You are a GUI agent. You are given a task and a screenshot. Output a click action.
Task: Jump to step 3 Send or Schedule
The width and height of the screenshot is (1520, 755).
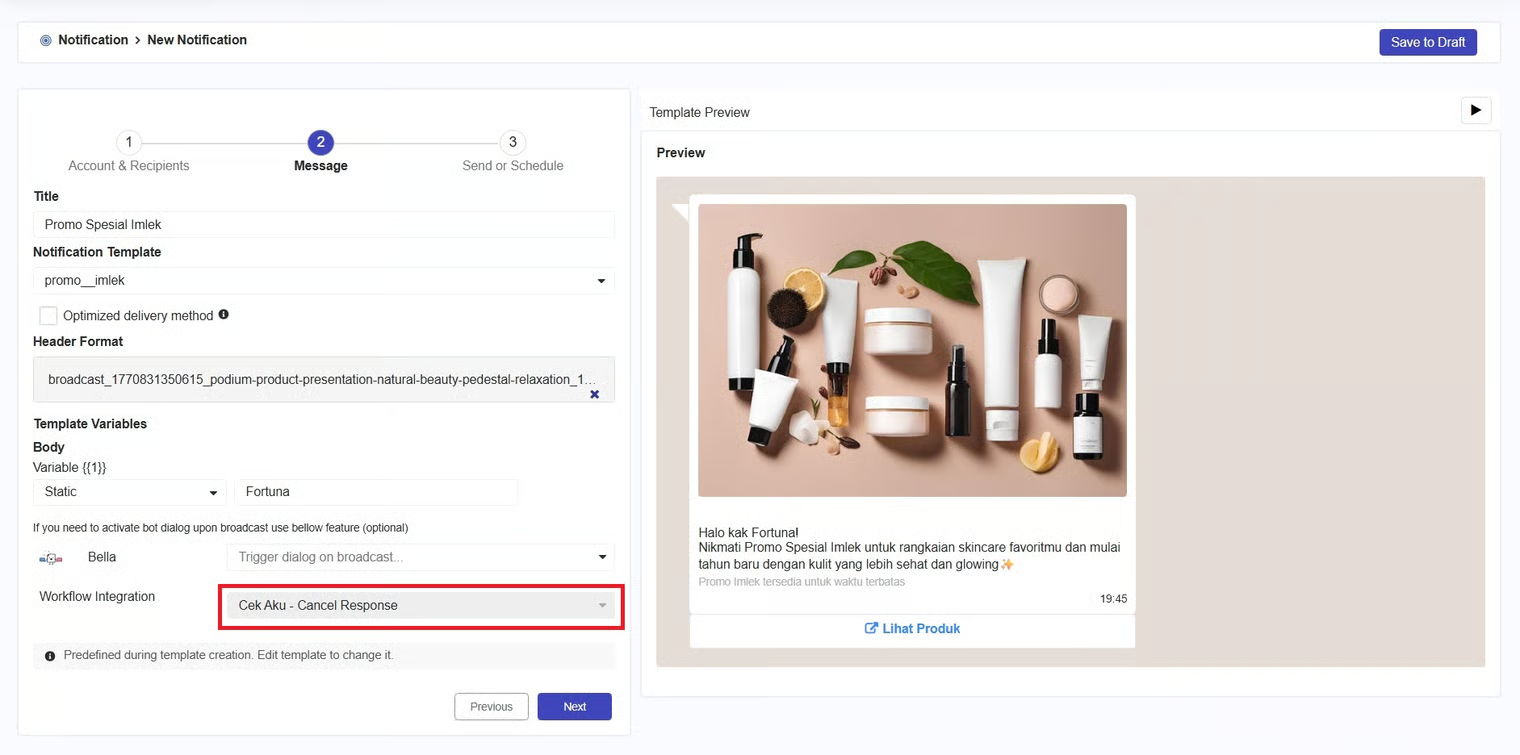point(512,142)
